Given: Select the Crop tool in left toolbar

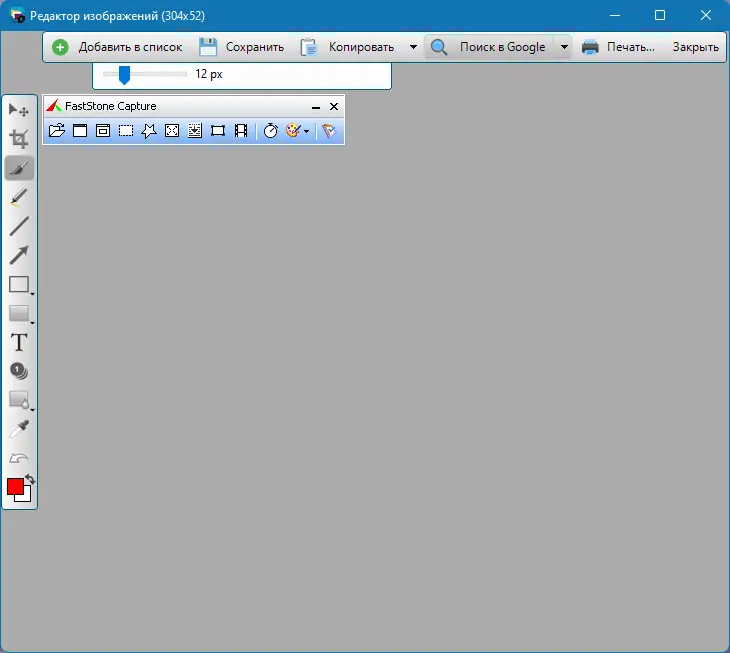Looking at the screenshot, I should (x=19, y=139).
